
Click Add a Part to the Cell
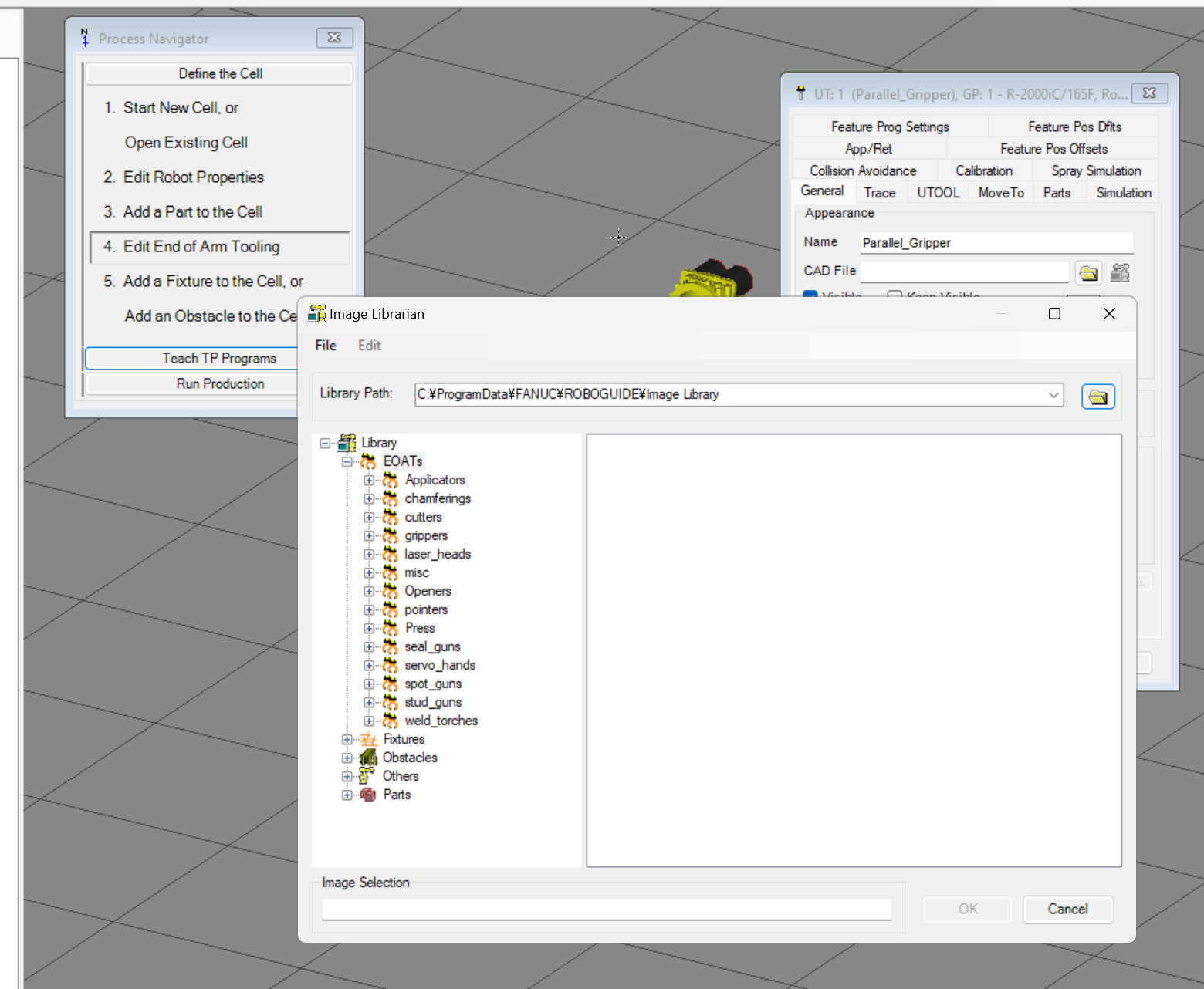(x=193, y=212)
